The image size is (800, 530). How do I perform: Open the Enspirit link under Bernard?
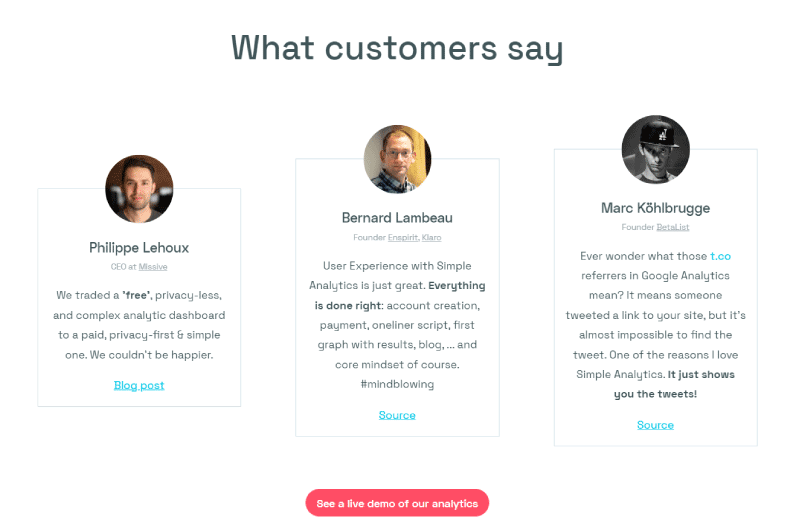point(403,238)
